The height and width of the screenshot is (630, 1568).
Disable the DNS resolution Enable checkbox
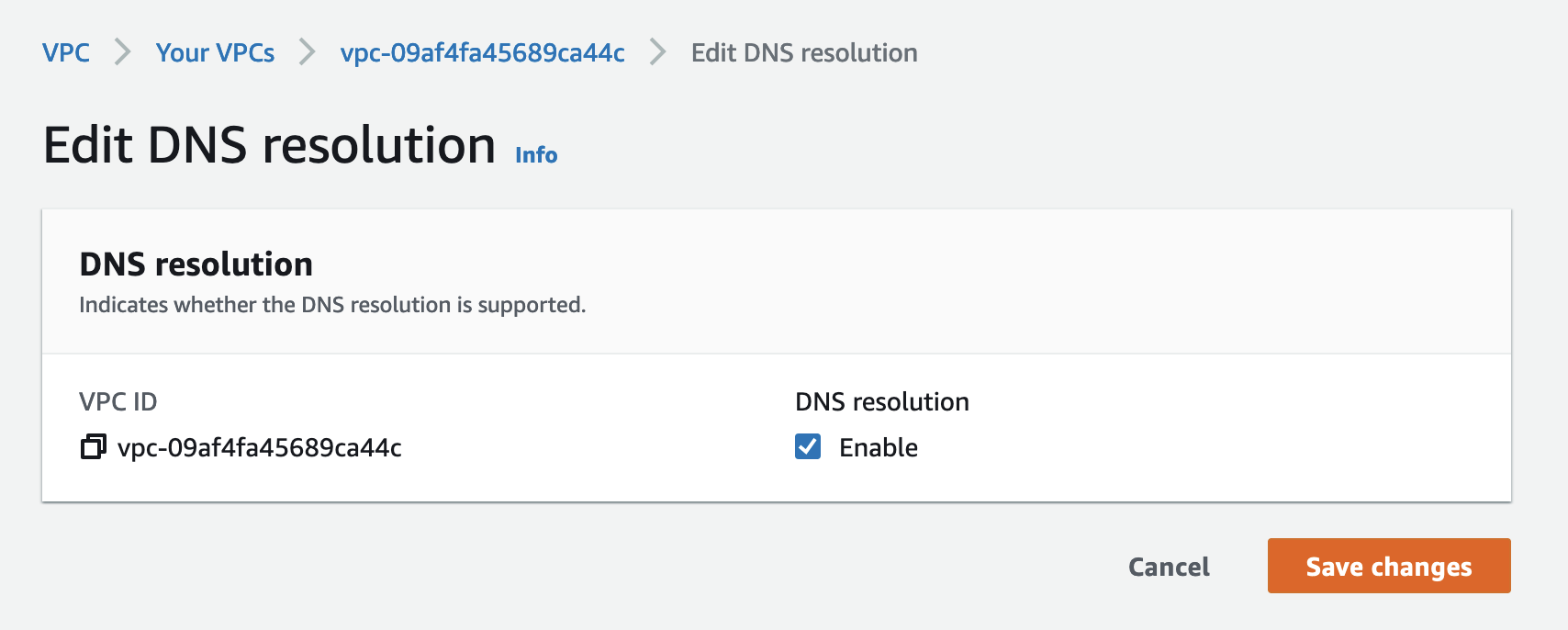coord(807,447)
